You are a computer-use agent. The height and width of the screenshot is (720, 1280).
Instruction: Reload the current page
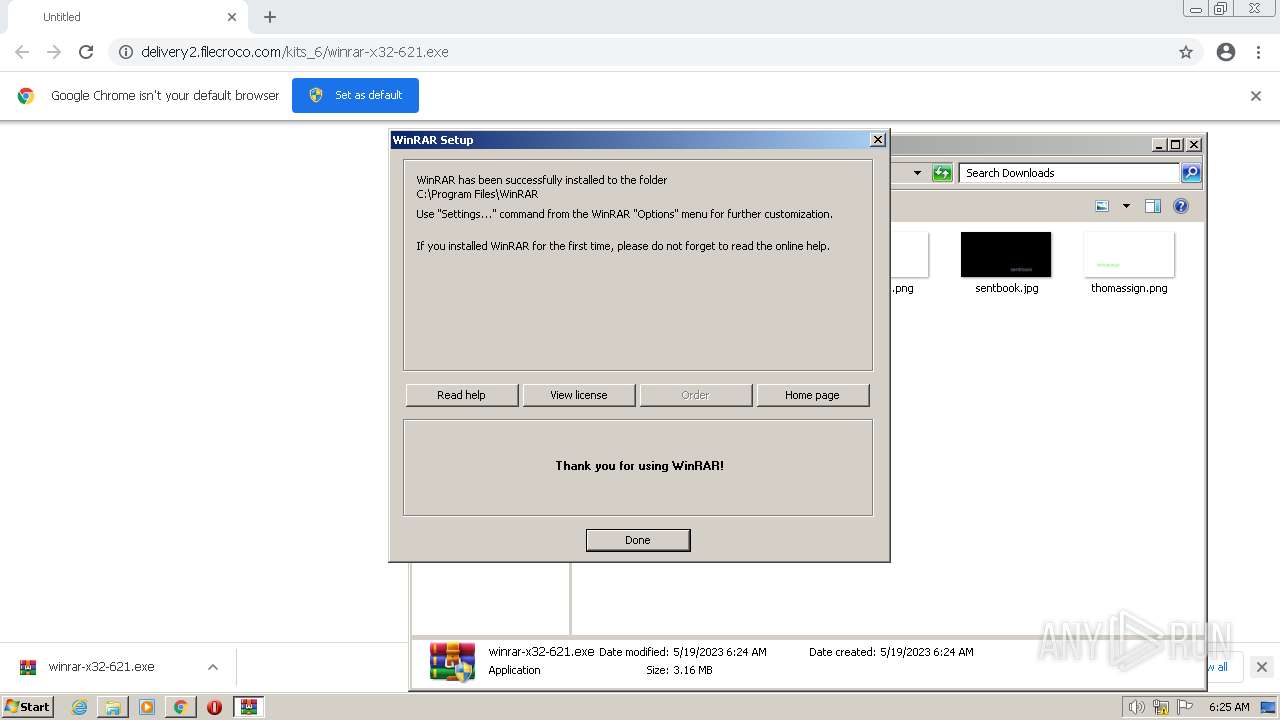point(86,52)
